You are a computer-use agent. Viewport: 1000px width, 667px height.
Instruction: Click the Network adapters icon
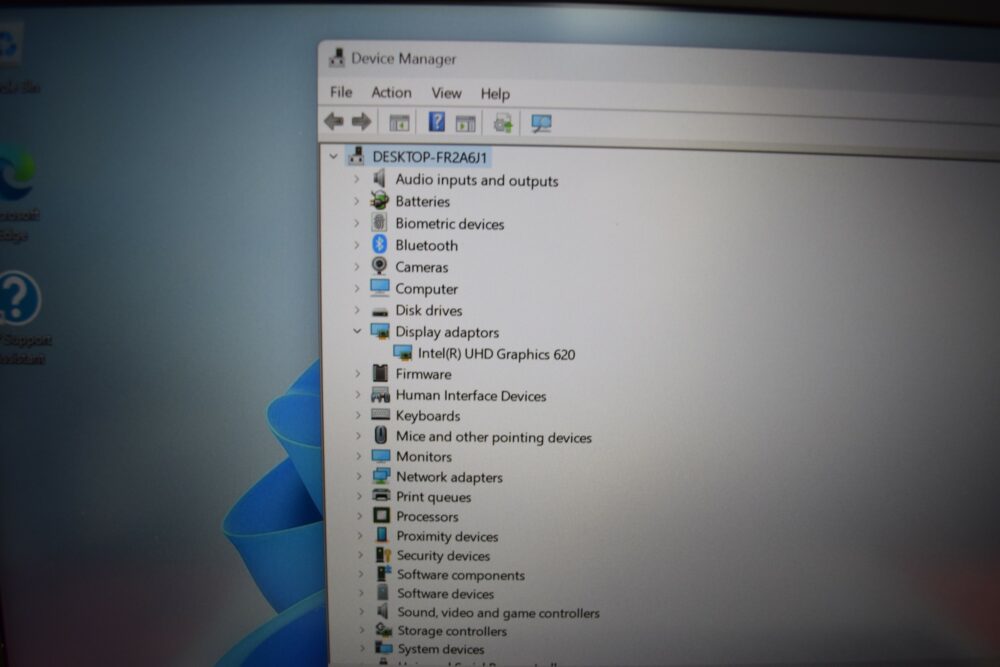point(381,476)
